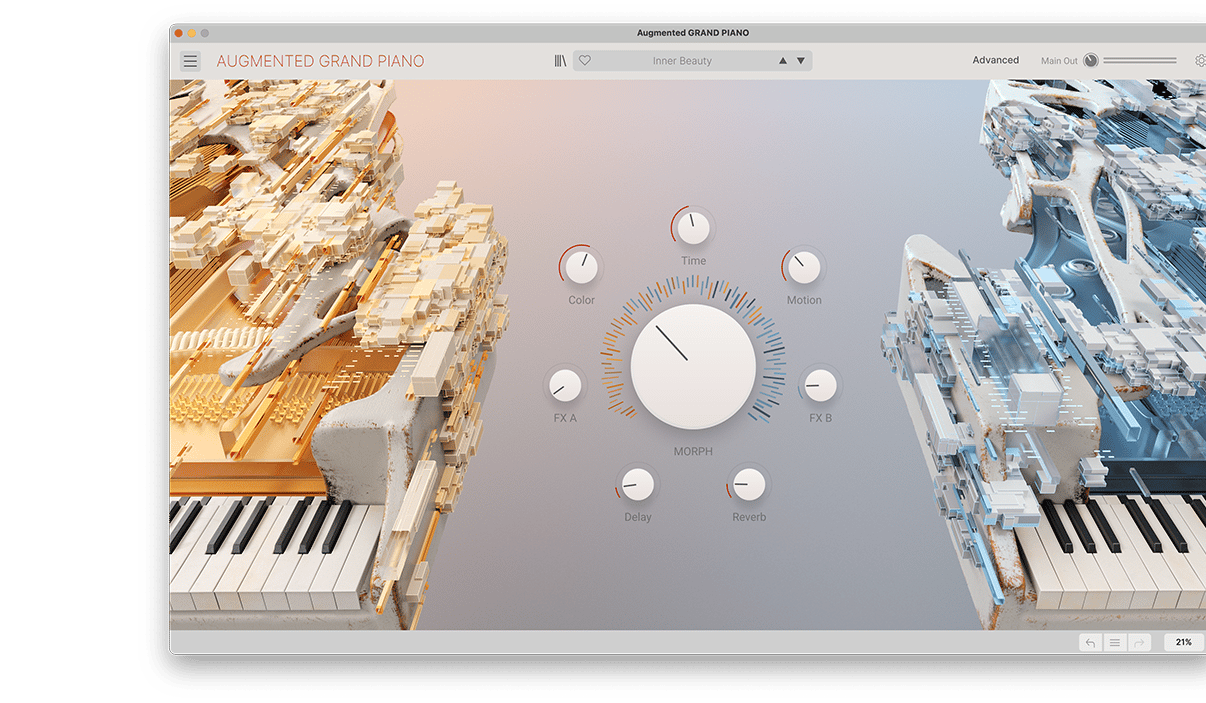
Task: Favorite the Inner Beauty preset with heart
Action: (585, 61)
